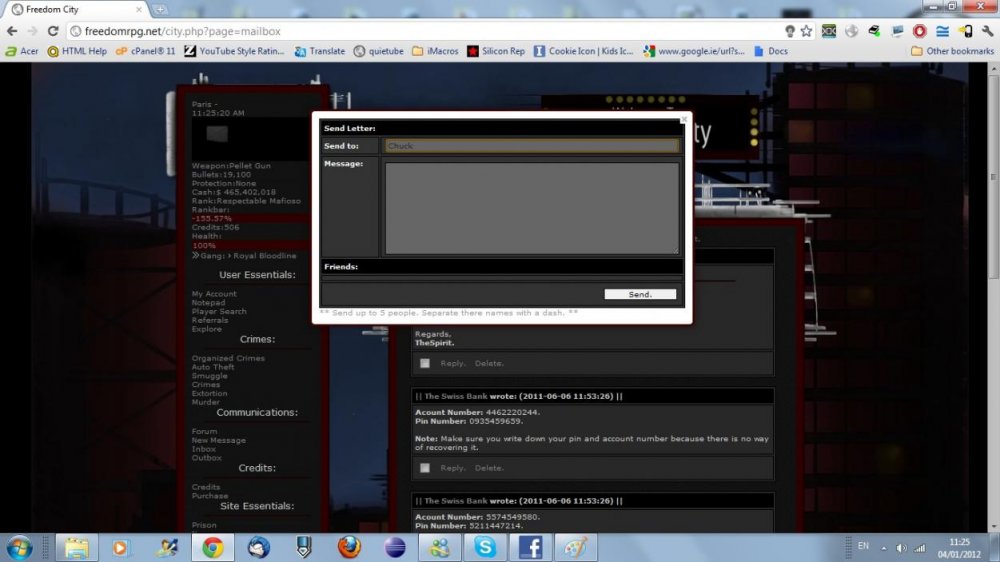Image resolution: width=1000 pixels, height=562 pixels.
Task: Click the Send button in the letter dialog
Action: tap(640, 294)
